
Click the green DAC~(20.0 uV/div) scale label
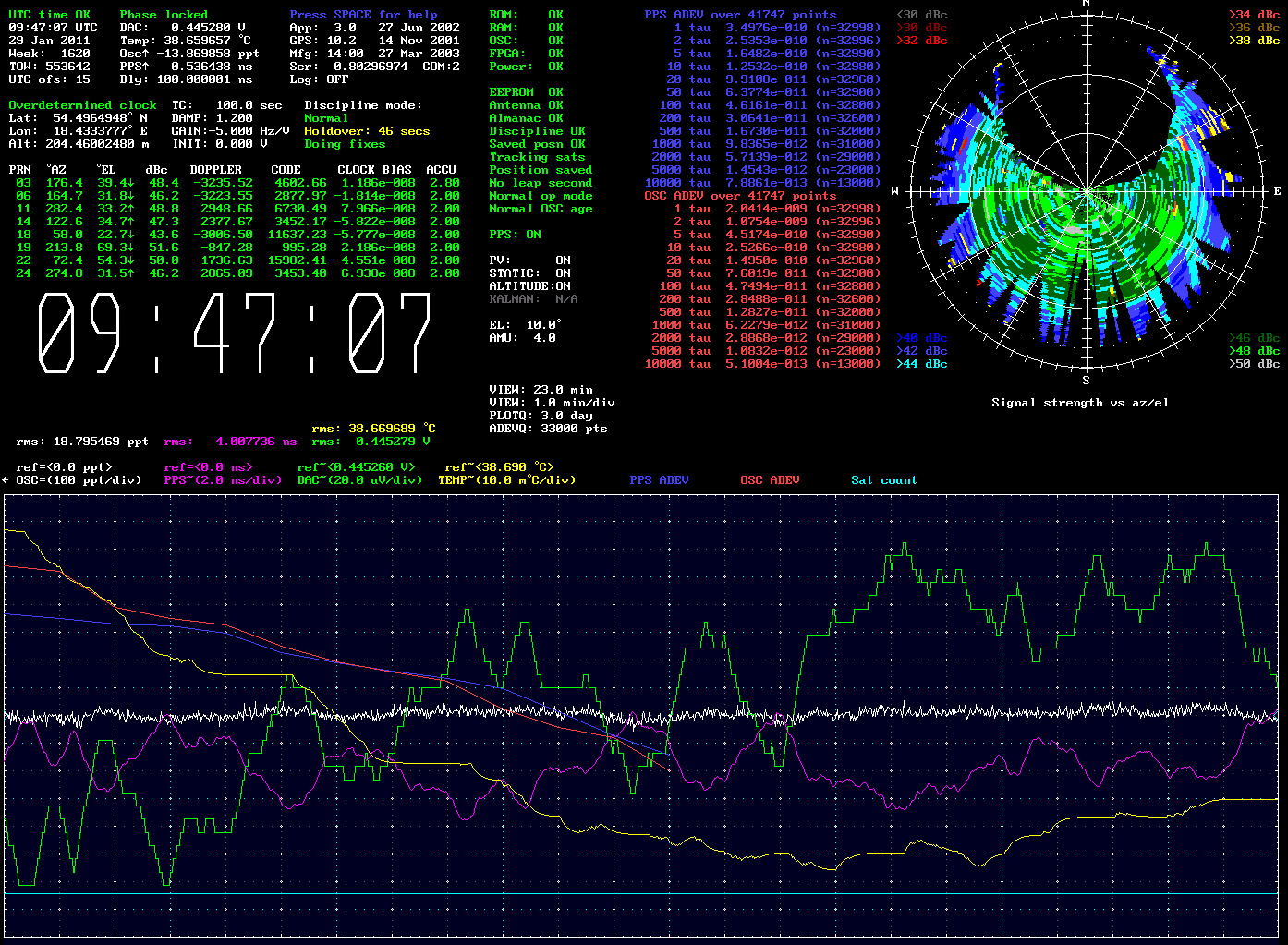(359, 480)
